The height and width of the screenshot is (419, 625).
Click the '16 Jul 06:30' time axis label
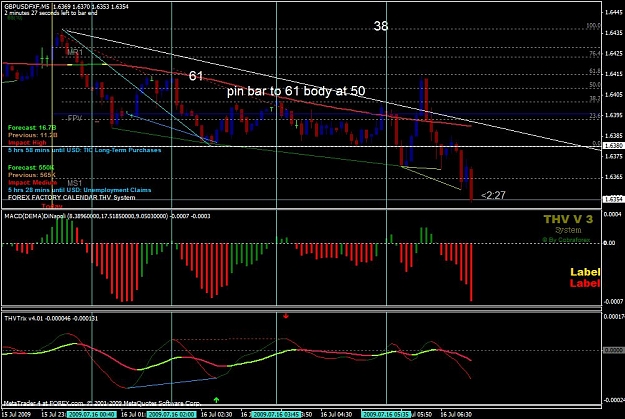click(x=456, y=414)
